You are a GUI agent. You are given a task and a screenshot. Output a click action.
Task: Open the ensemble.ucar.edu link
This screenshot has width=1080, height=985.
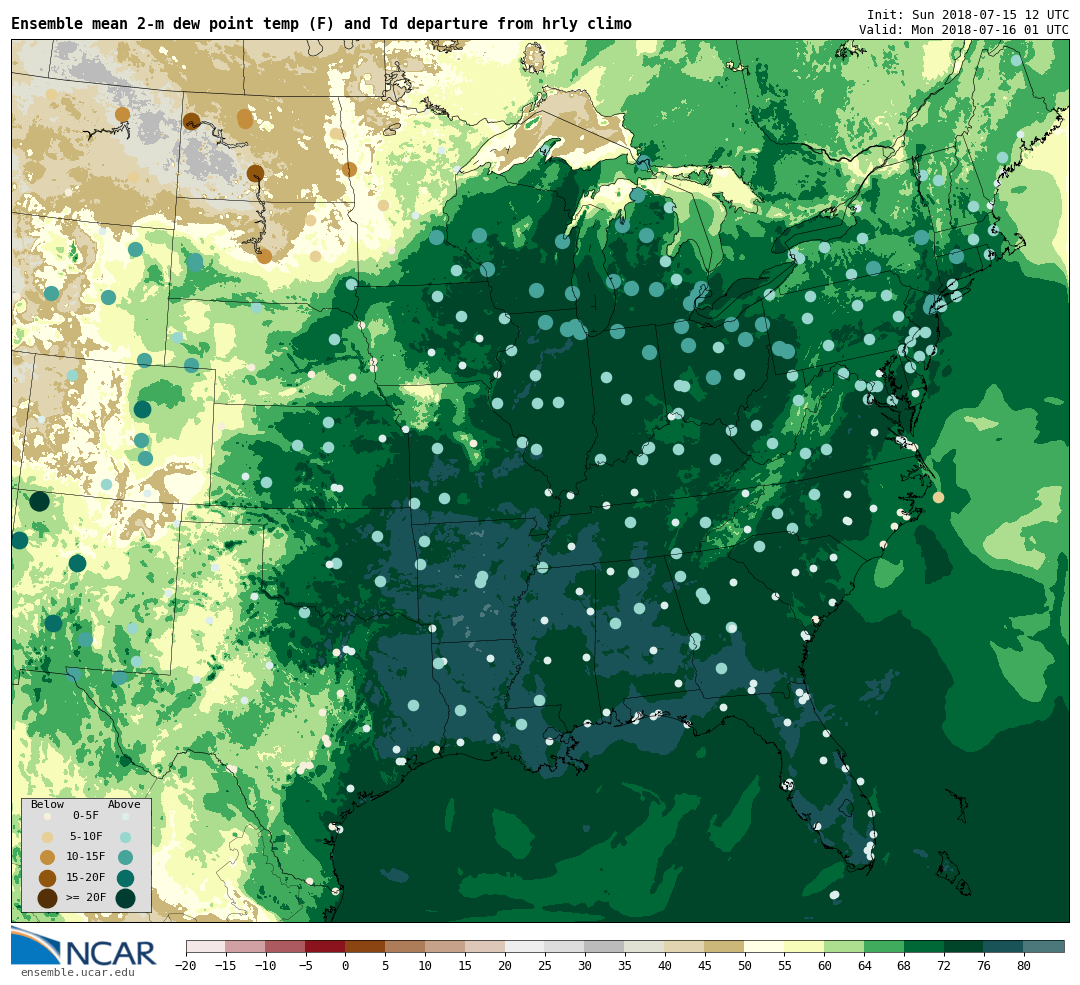point(78,973)
